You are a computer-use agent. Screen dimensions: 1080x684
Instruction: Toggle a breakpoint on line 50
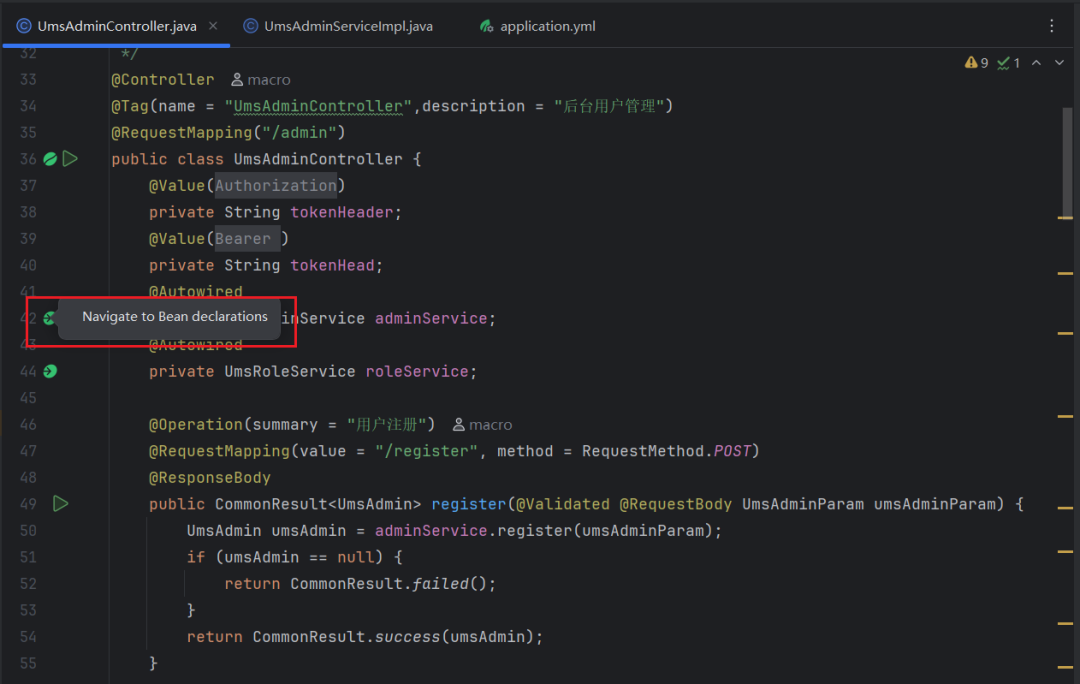pos(28,530)
